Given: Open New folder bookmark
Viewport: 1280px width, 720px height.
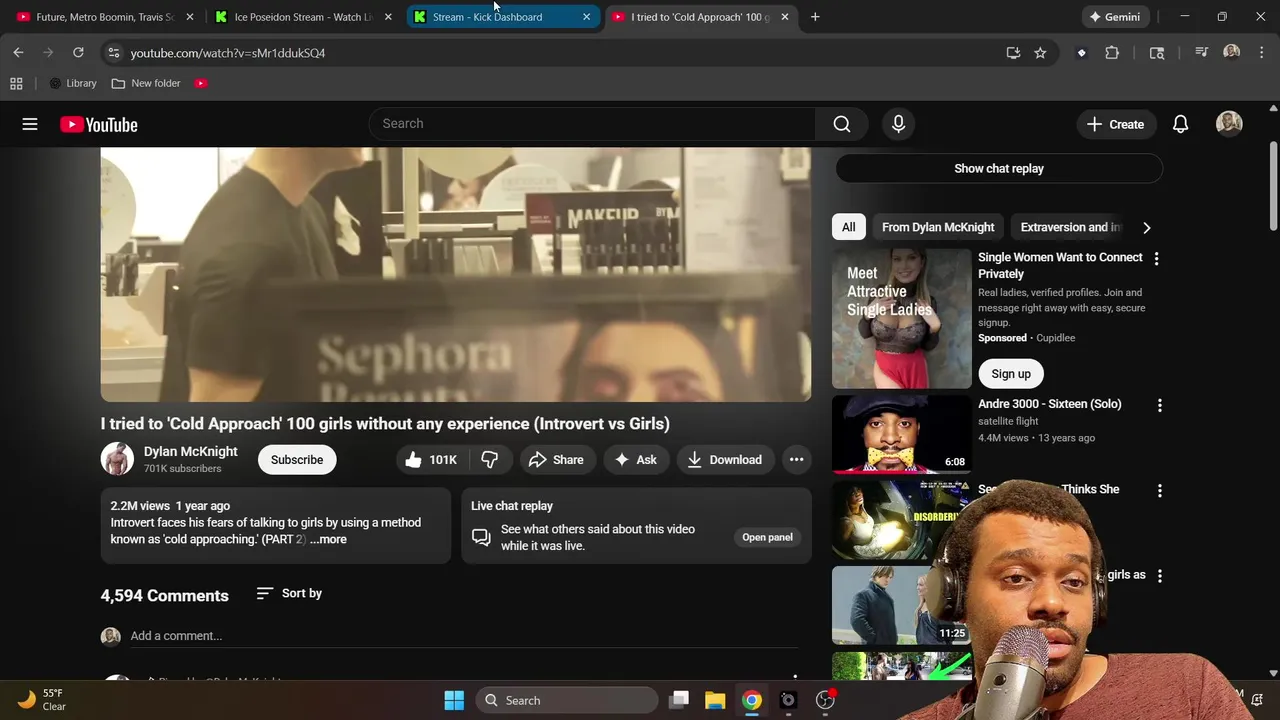Looking at the screenshot, I should [x=146, y=83].
